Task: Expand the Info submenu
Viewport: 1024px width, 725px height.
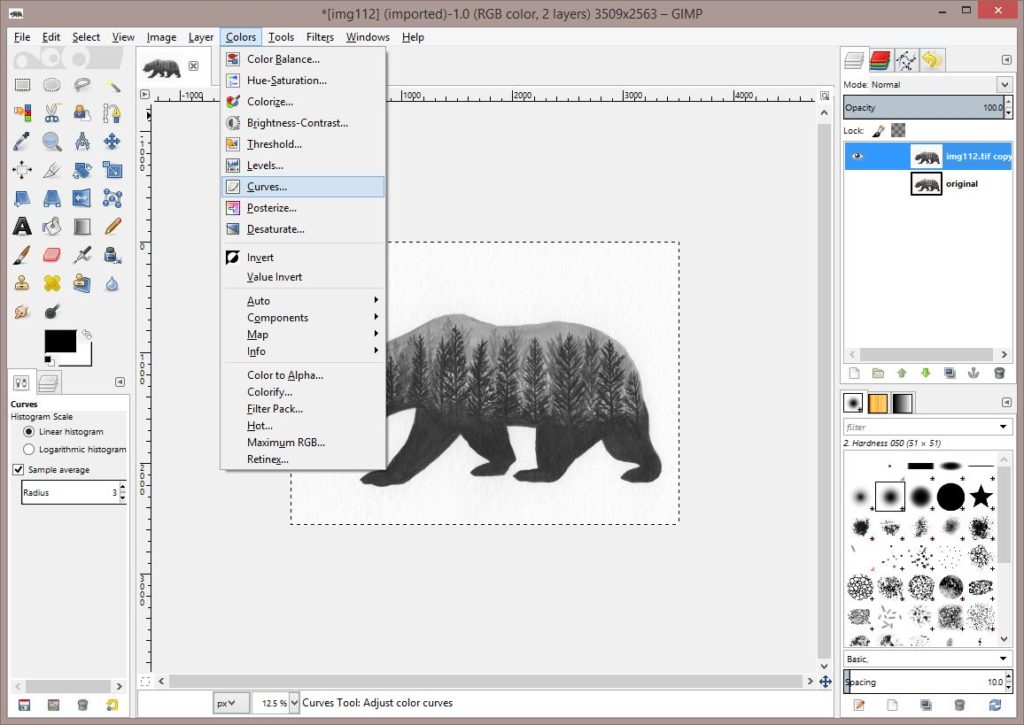Action: 303,351
